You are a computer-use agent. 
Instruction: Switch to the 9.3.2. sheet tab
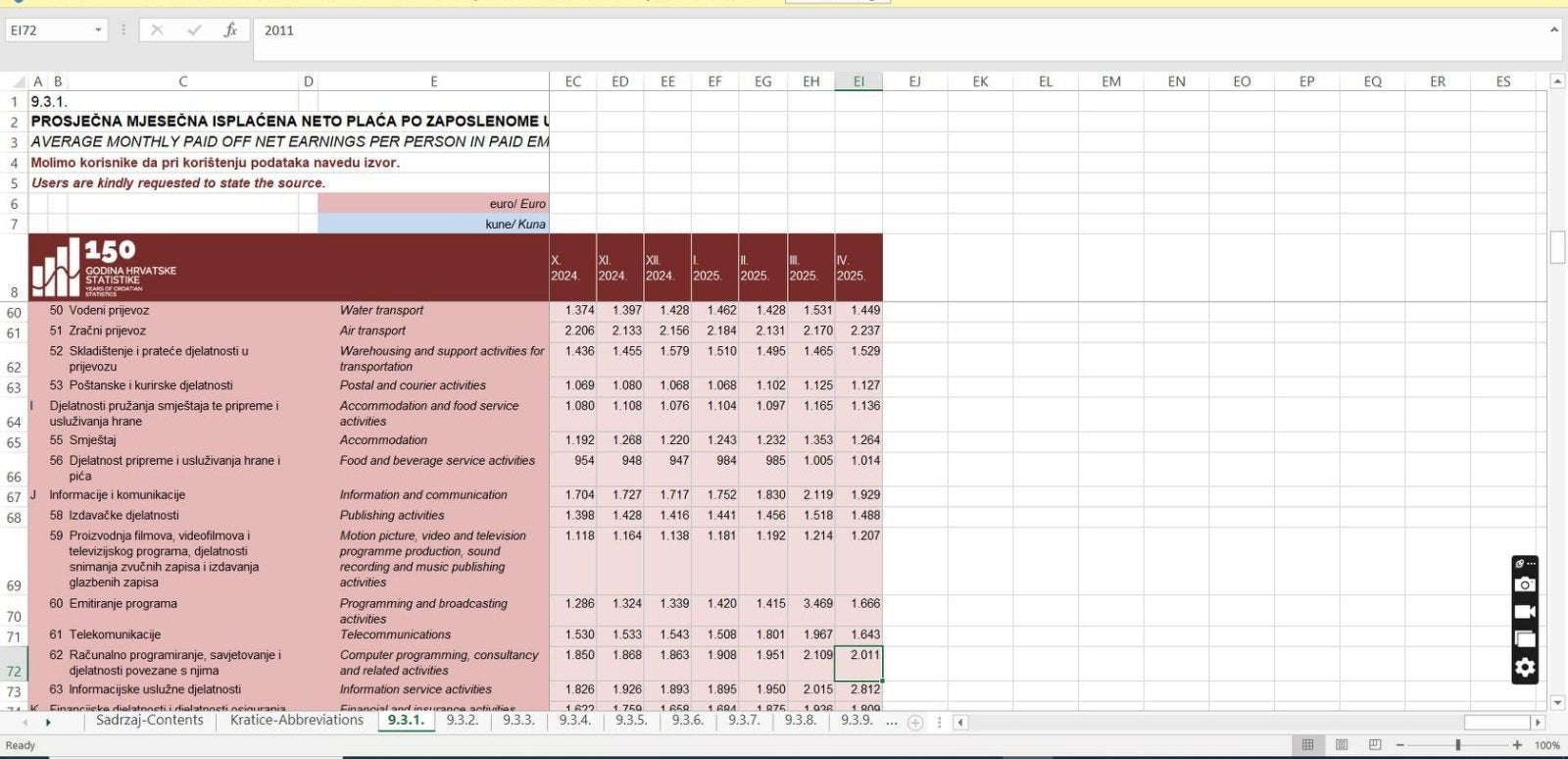[463, 721]
